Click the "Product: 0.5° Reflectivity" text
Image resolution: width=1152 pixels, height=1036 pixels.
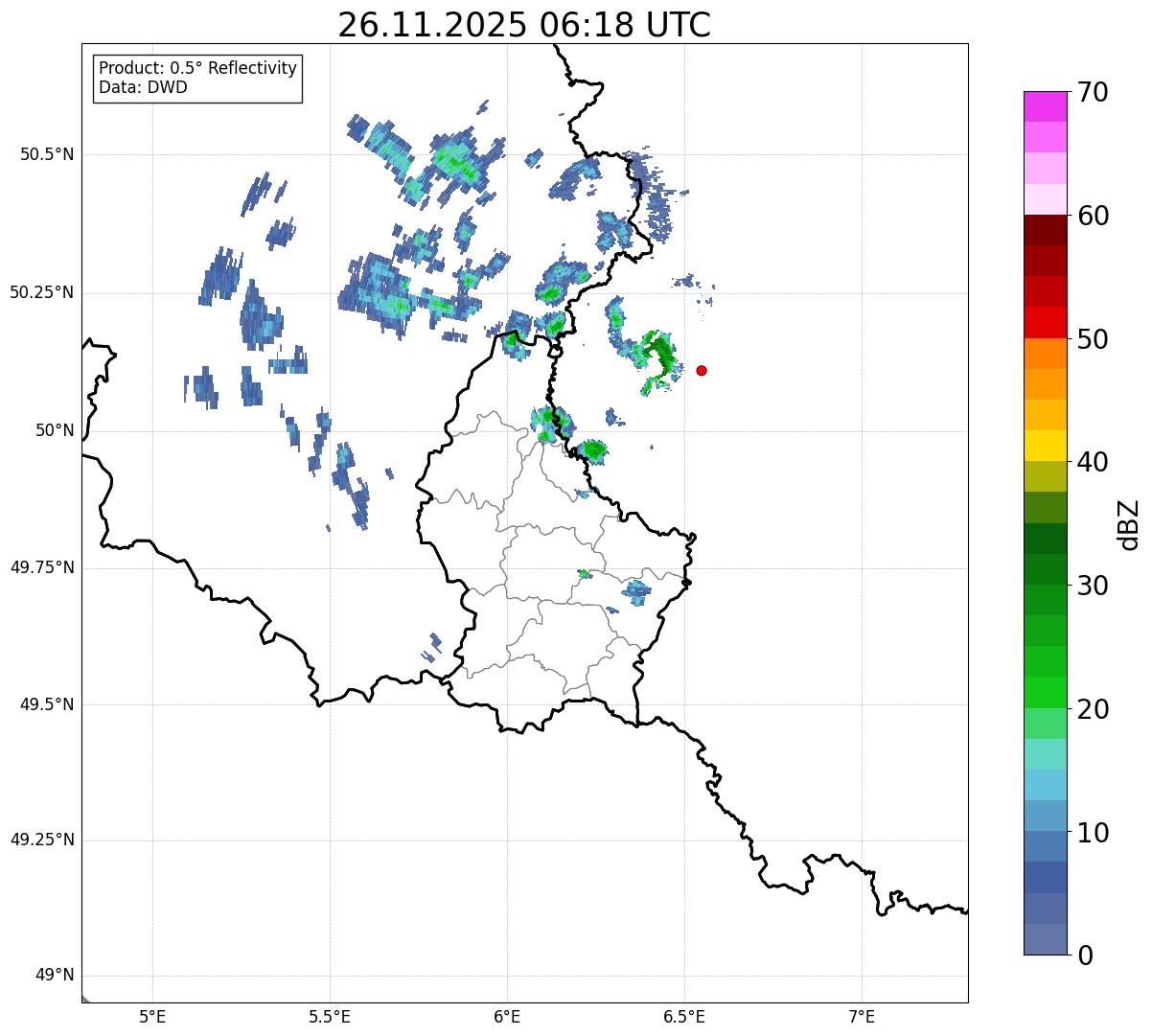(x=197, y=69)
